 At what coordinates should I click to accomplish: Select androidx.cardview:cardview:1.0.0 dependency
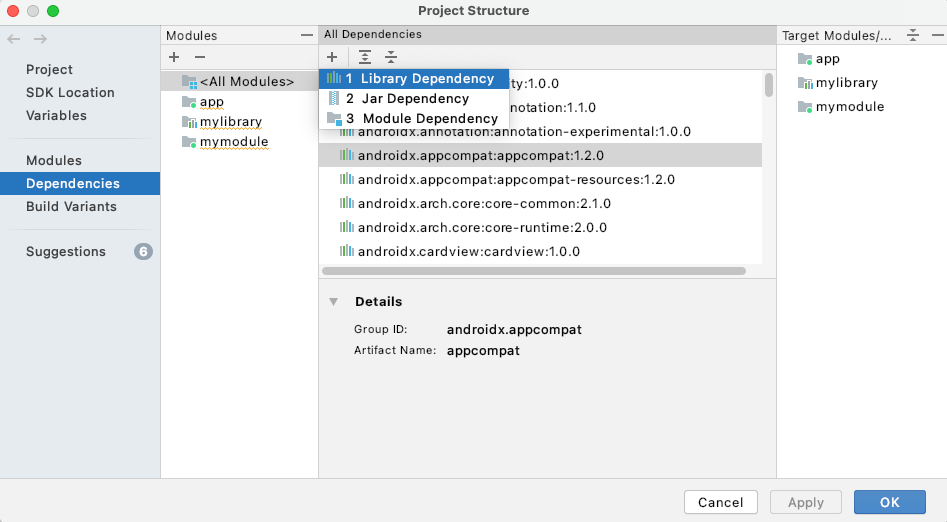coord(468,252)
